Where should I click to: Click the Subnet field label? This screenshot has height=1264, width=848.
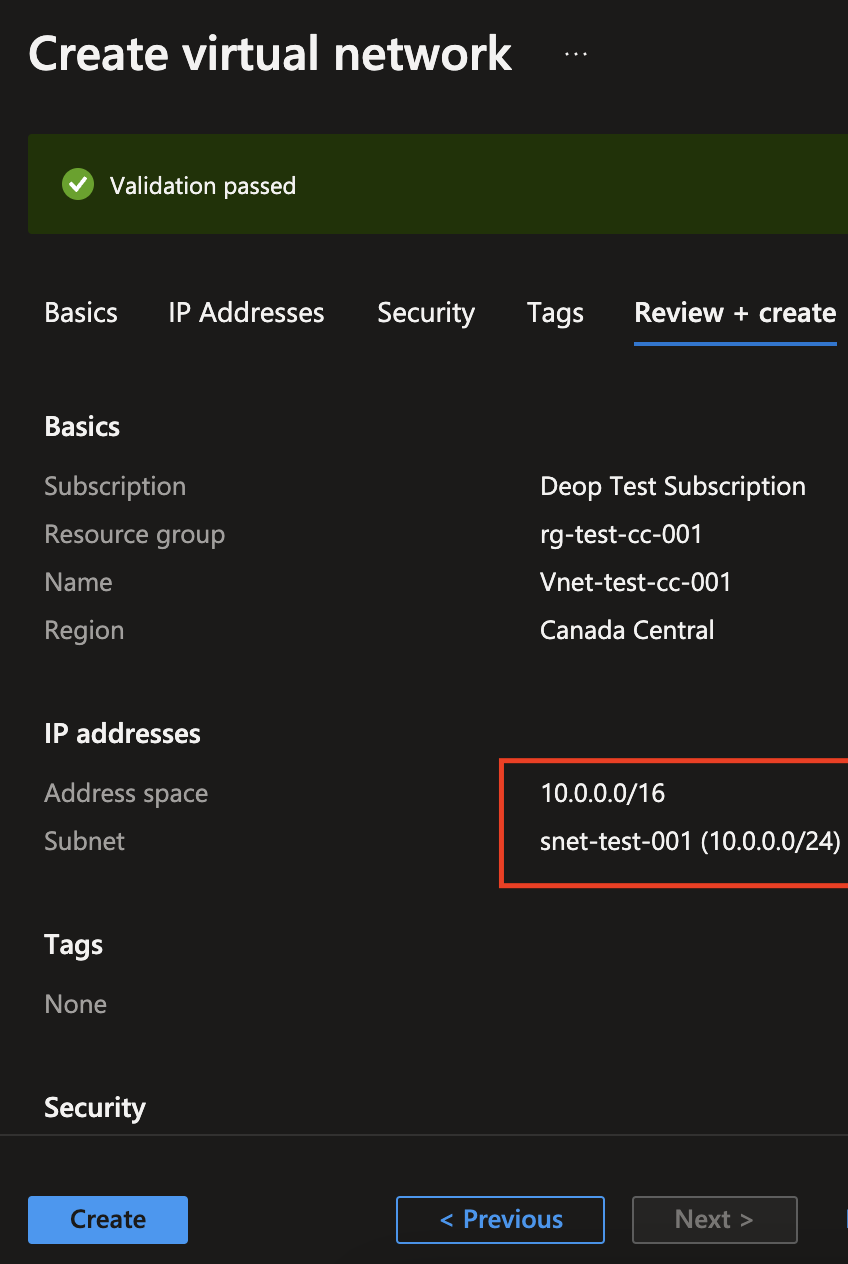tap(85, 842)
